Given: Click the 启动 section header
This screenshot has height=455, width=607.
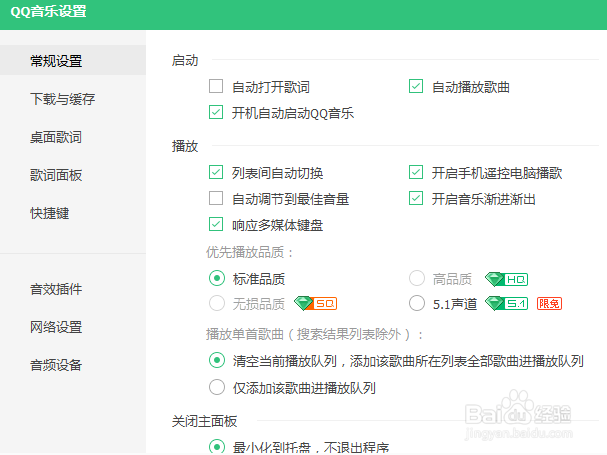Looking at the screenshot, I should 185,60.
